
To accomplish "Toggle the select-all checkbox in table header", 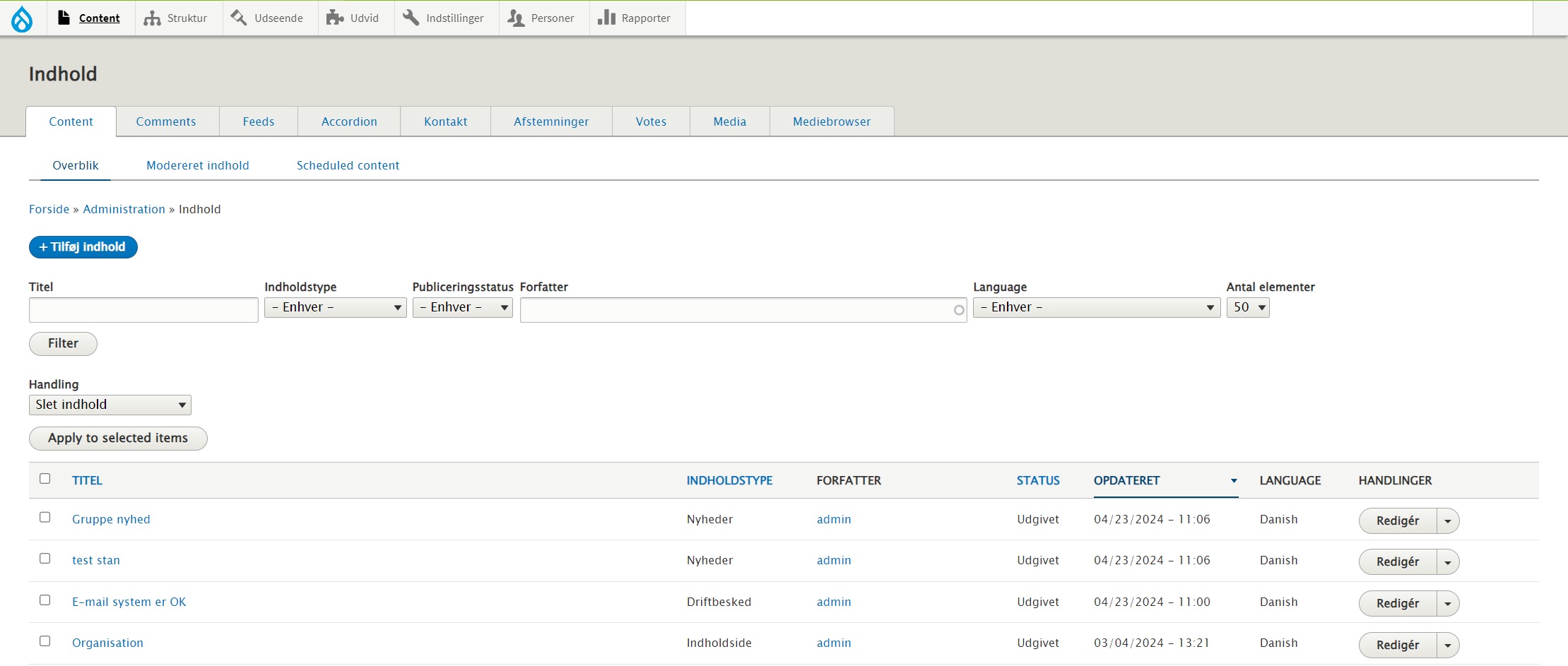I will pos(45,479).
